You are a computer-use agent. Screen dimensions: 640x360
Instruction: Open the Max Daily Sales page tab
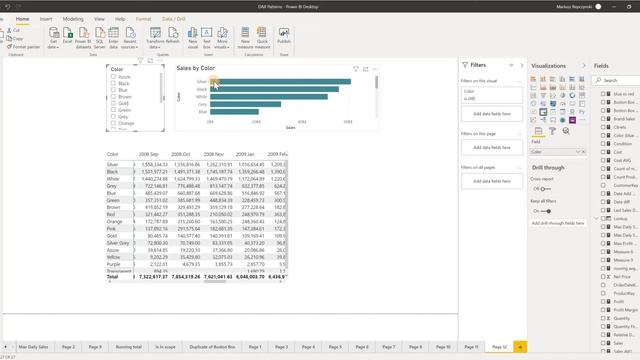tap(33, 347)
